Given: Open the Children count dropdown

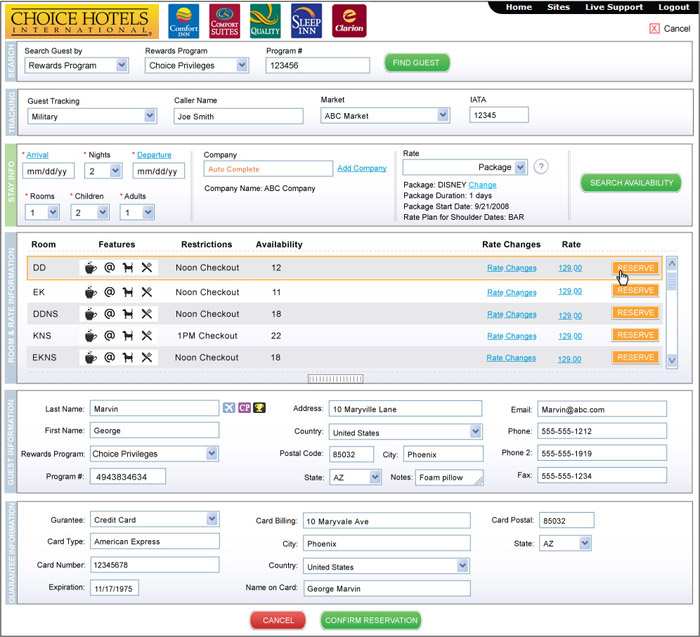Looking at the screenshot, I should click(103, 212).
